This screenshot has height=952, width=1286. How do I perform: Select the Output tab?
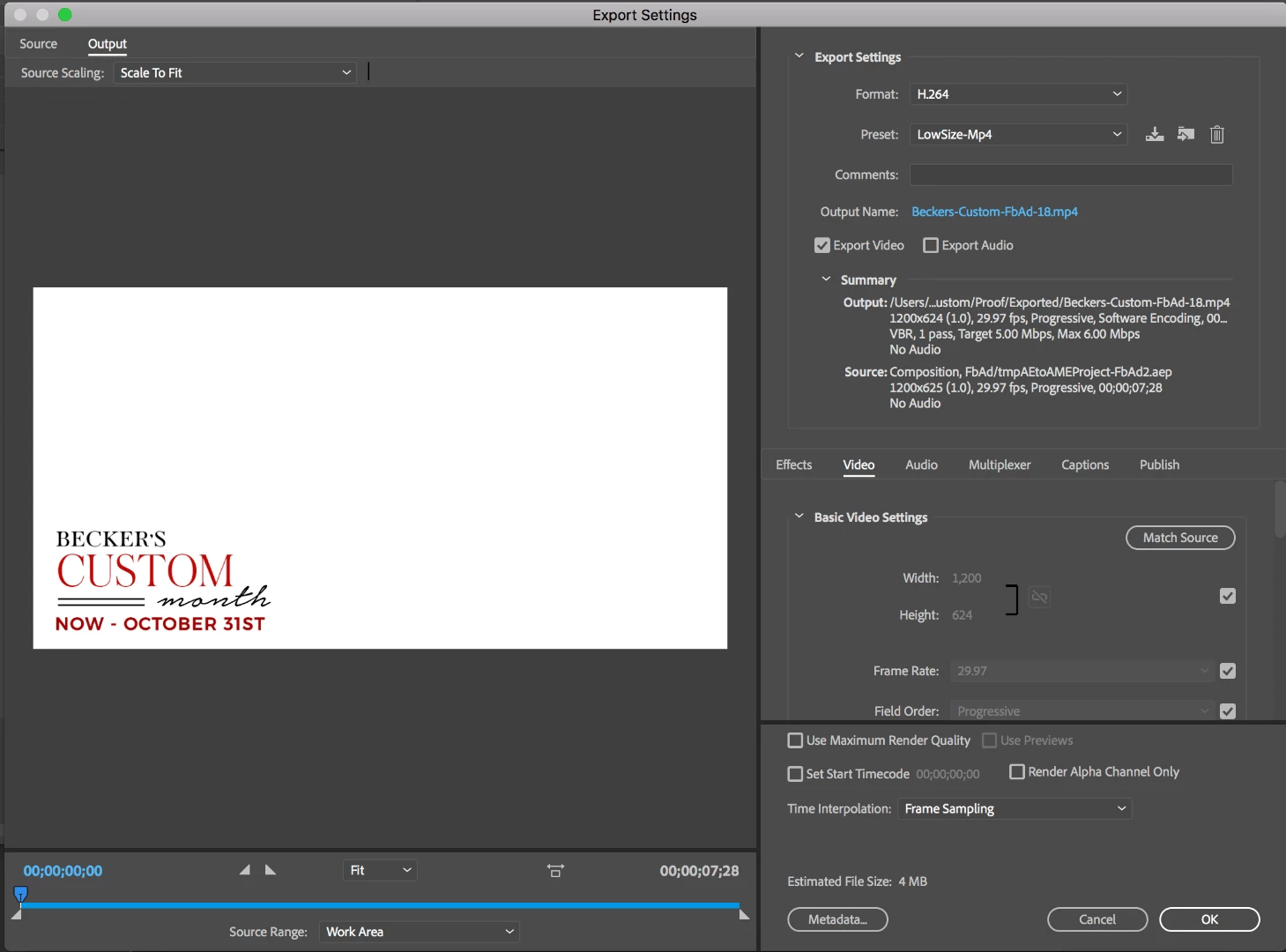(108, 44)
